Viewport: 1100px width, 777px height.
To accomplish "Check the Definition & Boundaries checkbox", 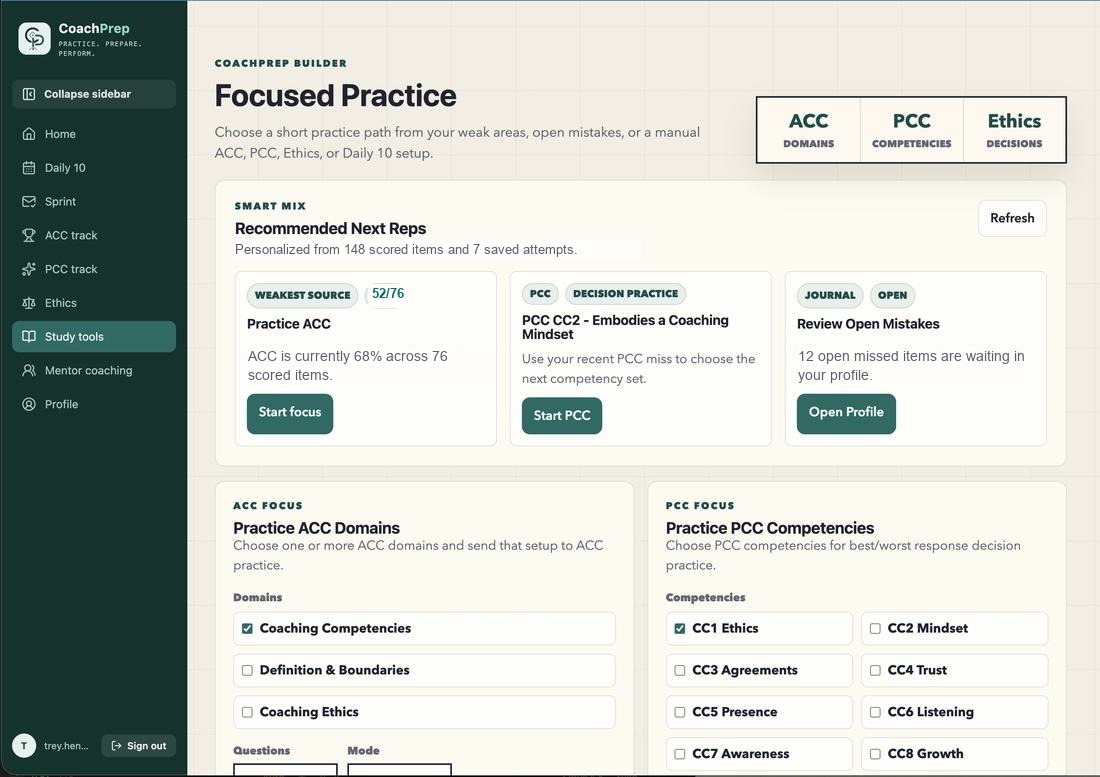I will (x=247, y=670).
